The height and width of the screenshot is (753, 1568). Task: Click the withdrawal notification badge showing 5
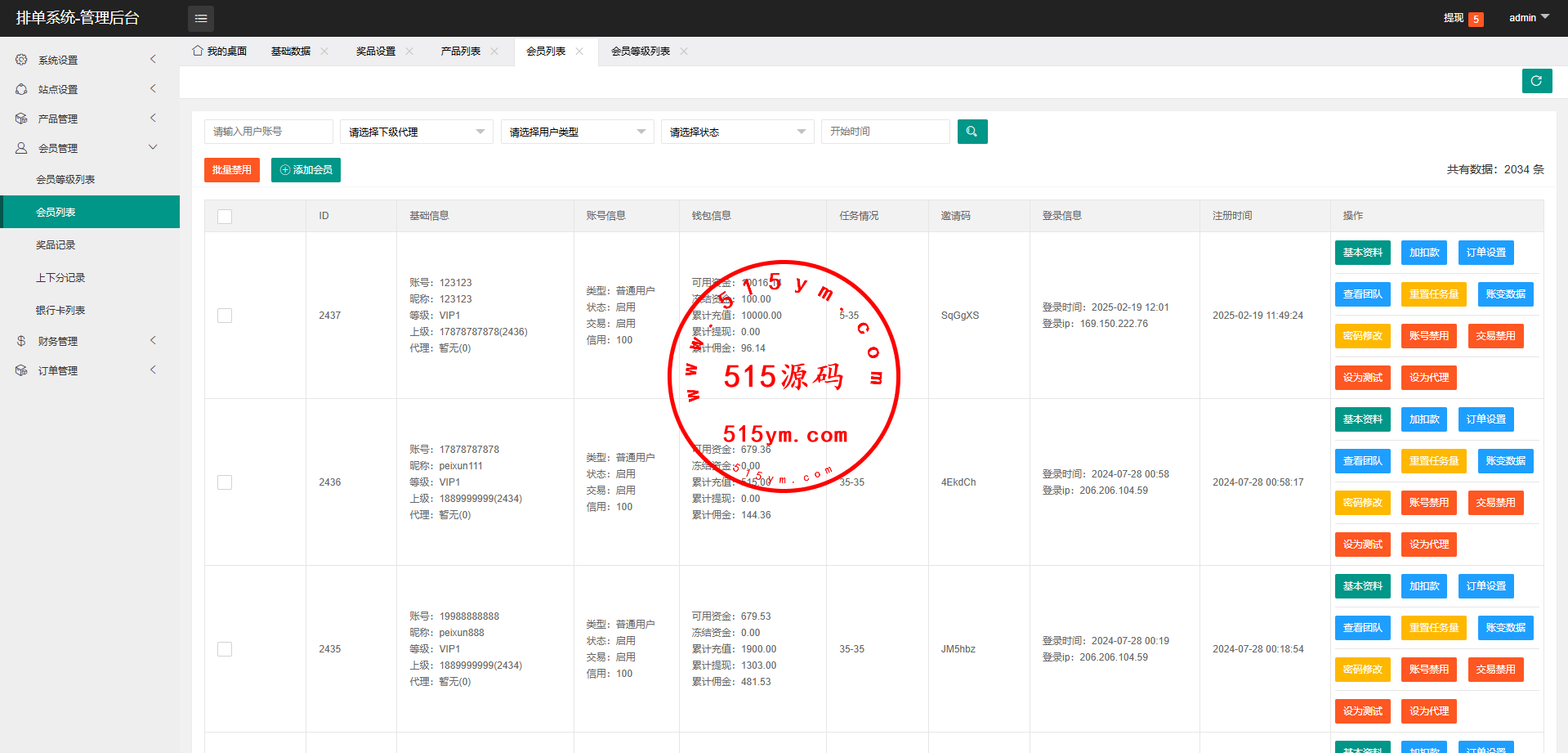[1475, 19]
